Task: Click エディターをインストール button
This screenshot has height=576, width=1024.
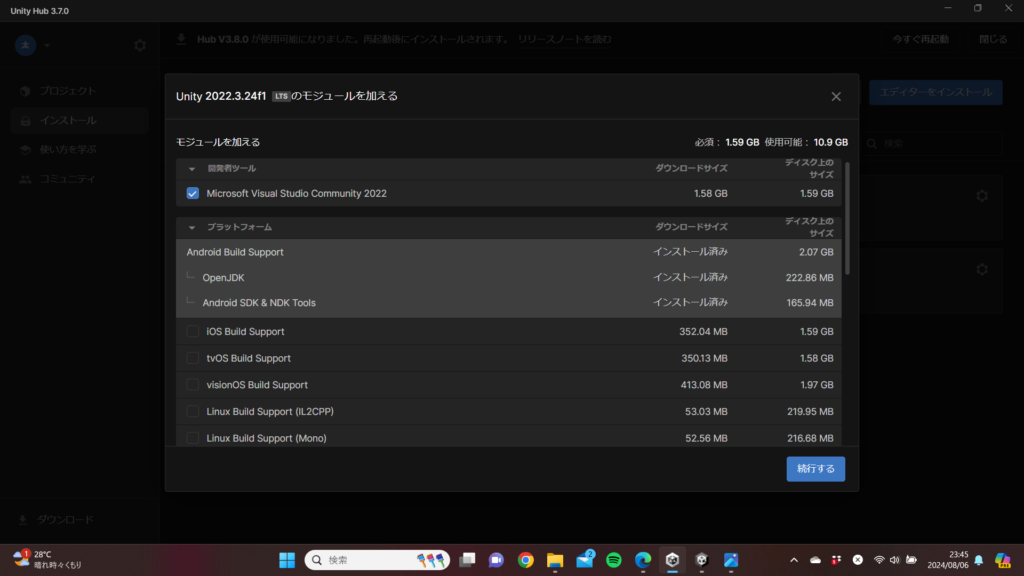Action: tap(936, 92)
